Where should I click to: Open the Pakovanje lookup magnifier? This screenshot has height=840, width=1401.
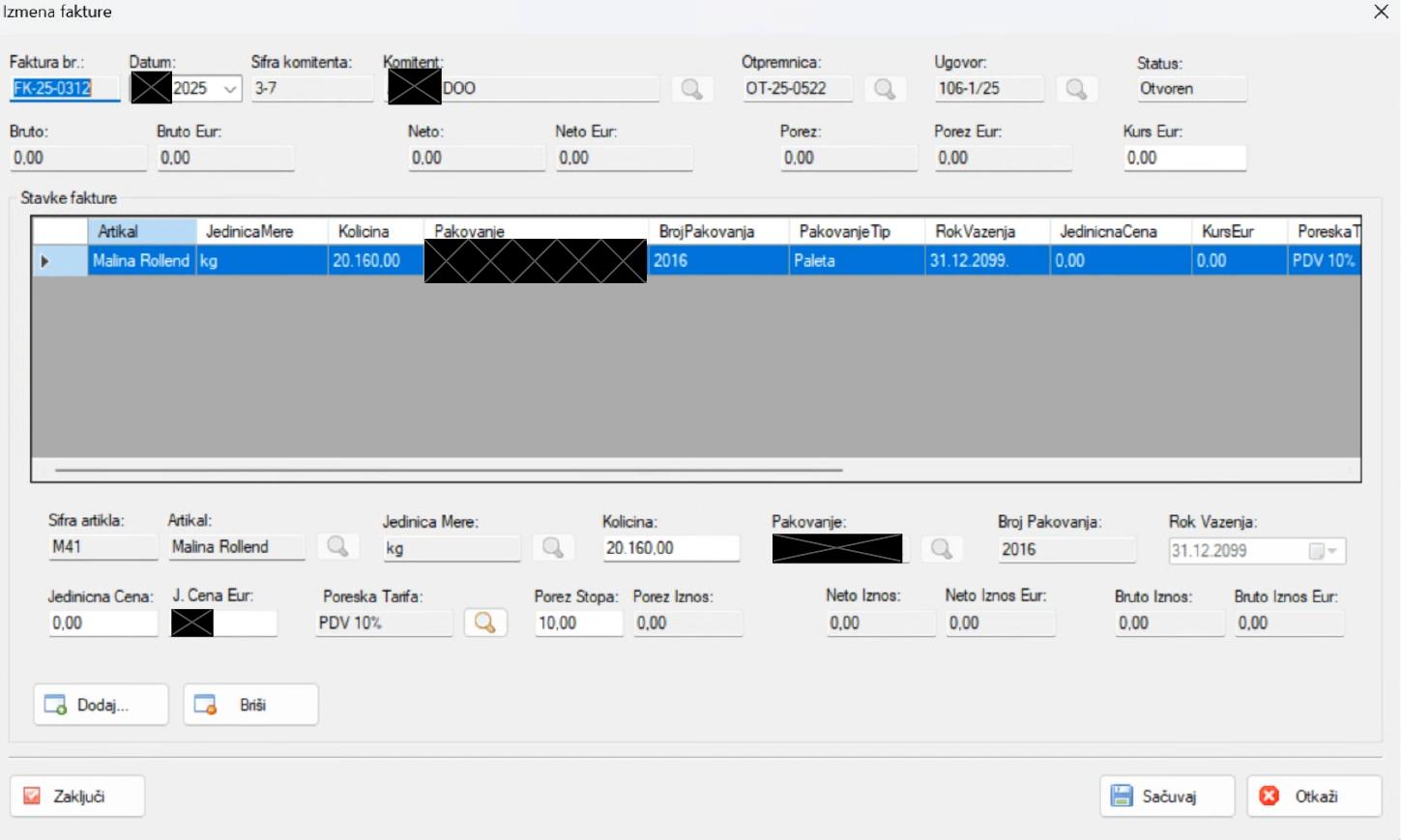pyautogui.click(x=941, y=549)
